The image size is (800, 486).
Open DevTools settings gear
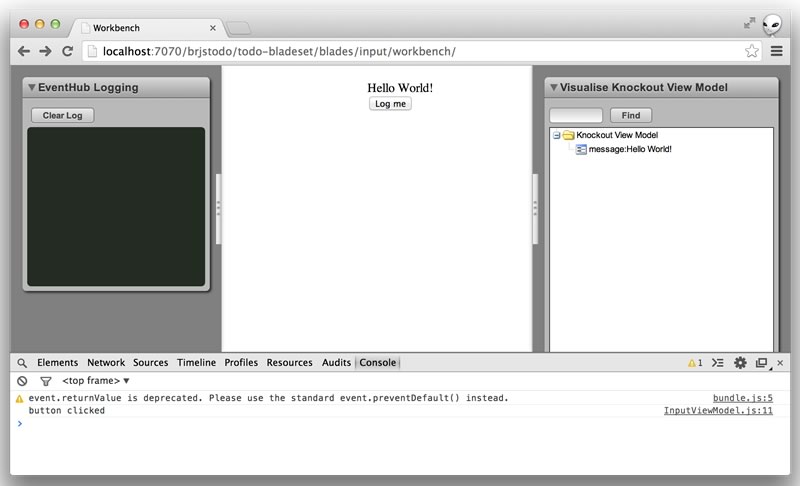tap(740, 363)
